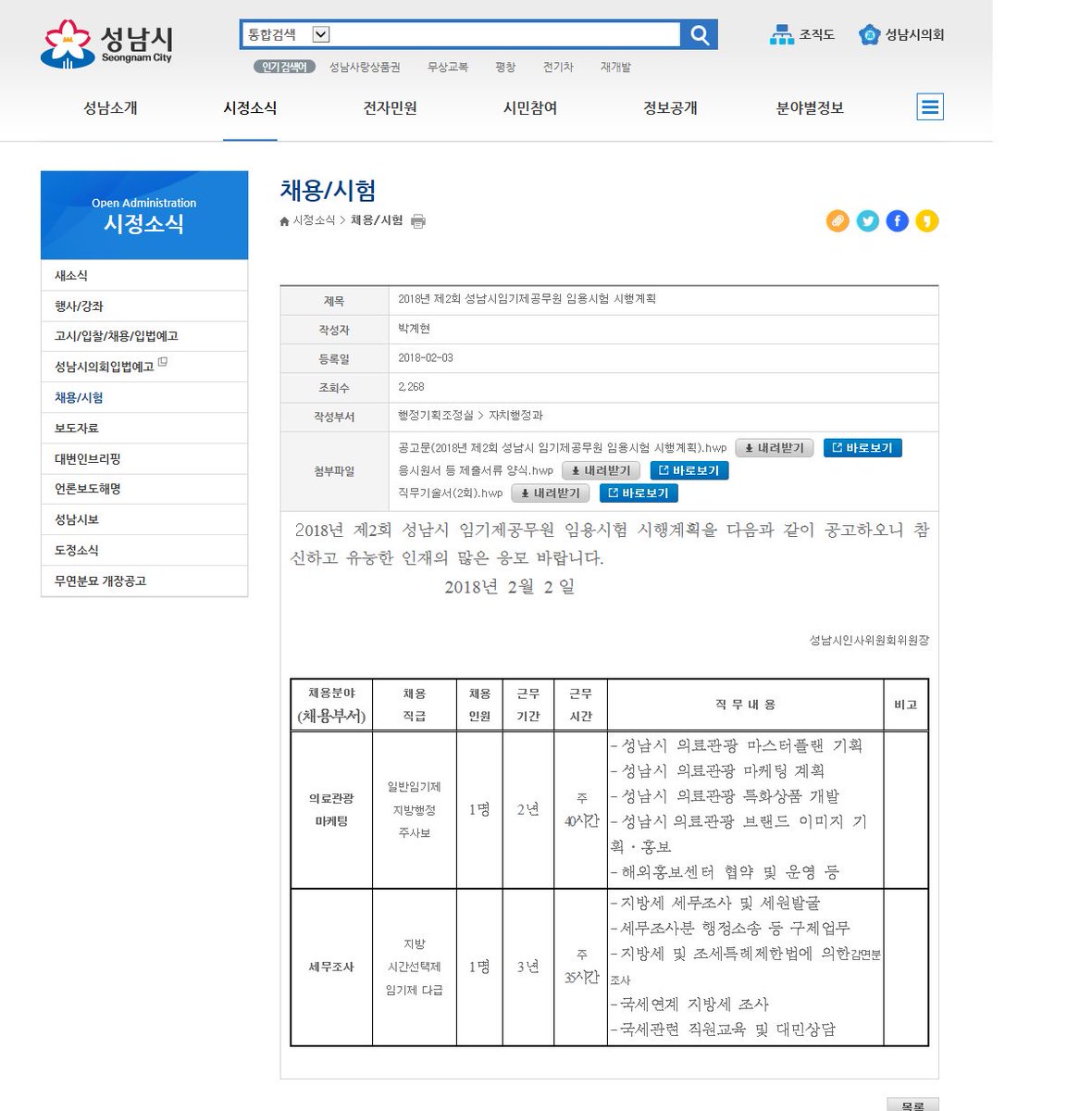
Task: Click the yellow KakaoStory share icon
Action: point(926,220)
